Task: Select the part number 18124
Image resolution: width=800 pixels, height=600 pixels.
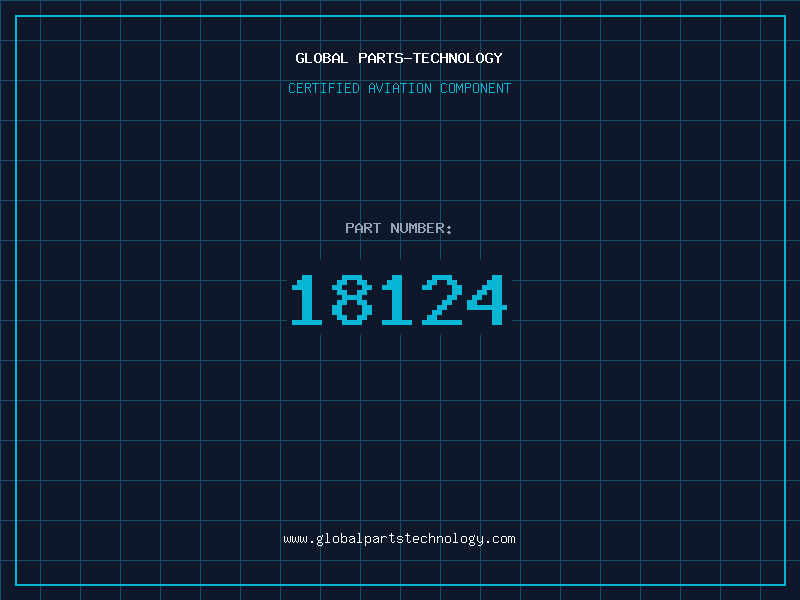Action: pyautogui.click(x=399, y=299)
